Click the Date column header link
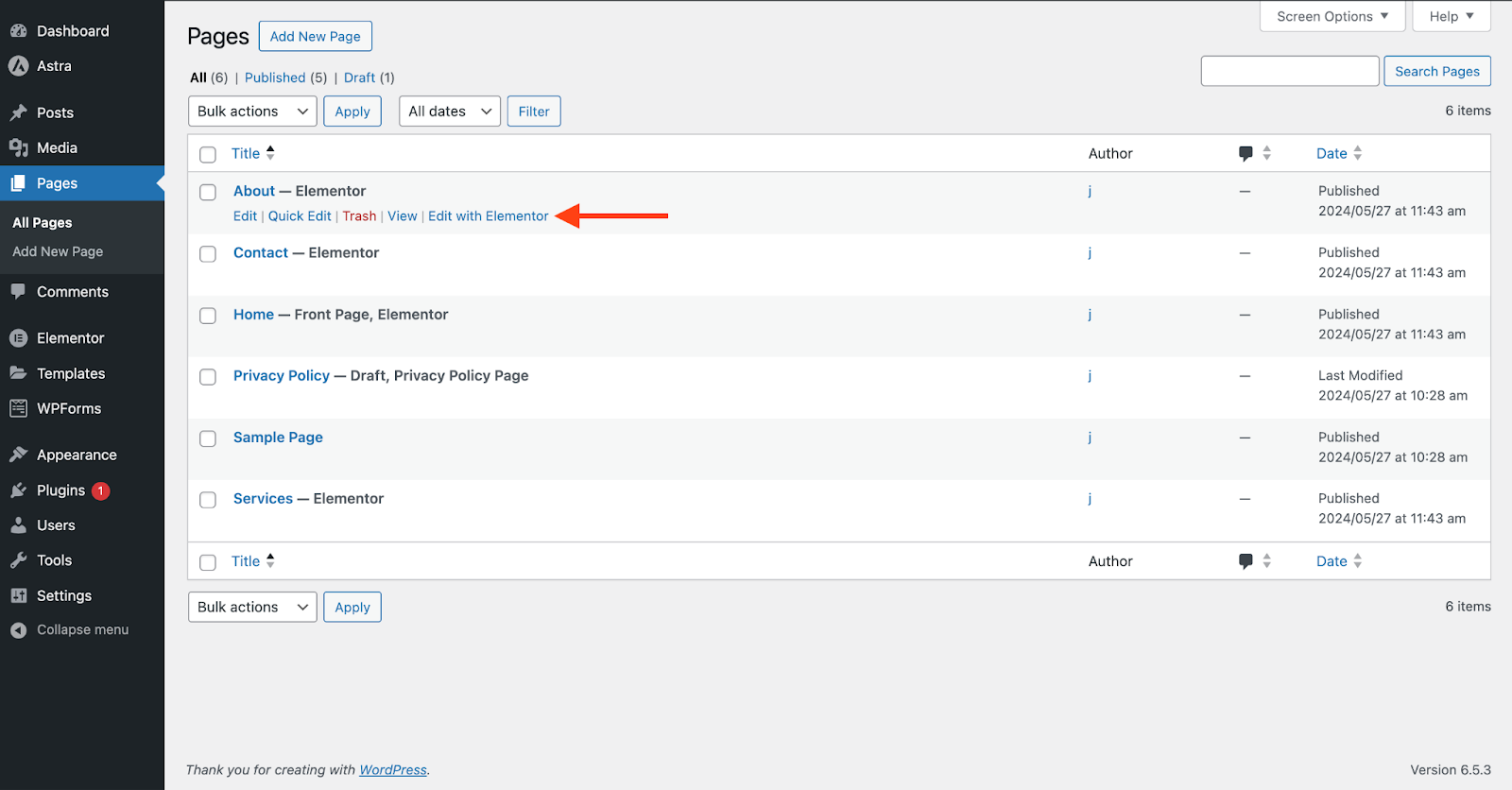This screenshot has height=790, width=1512. [1332, 153]
